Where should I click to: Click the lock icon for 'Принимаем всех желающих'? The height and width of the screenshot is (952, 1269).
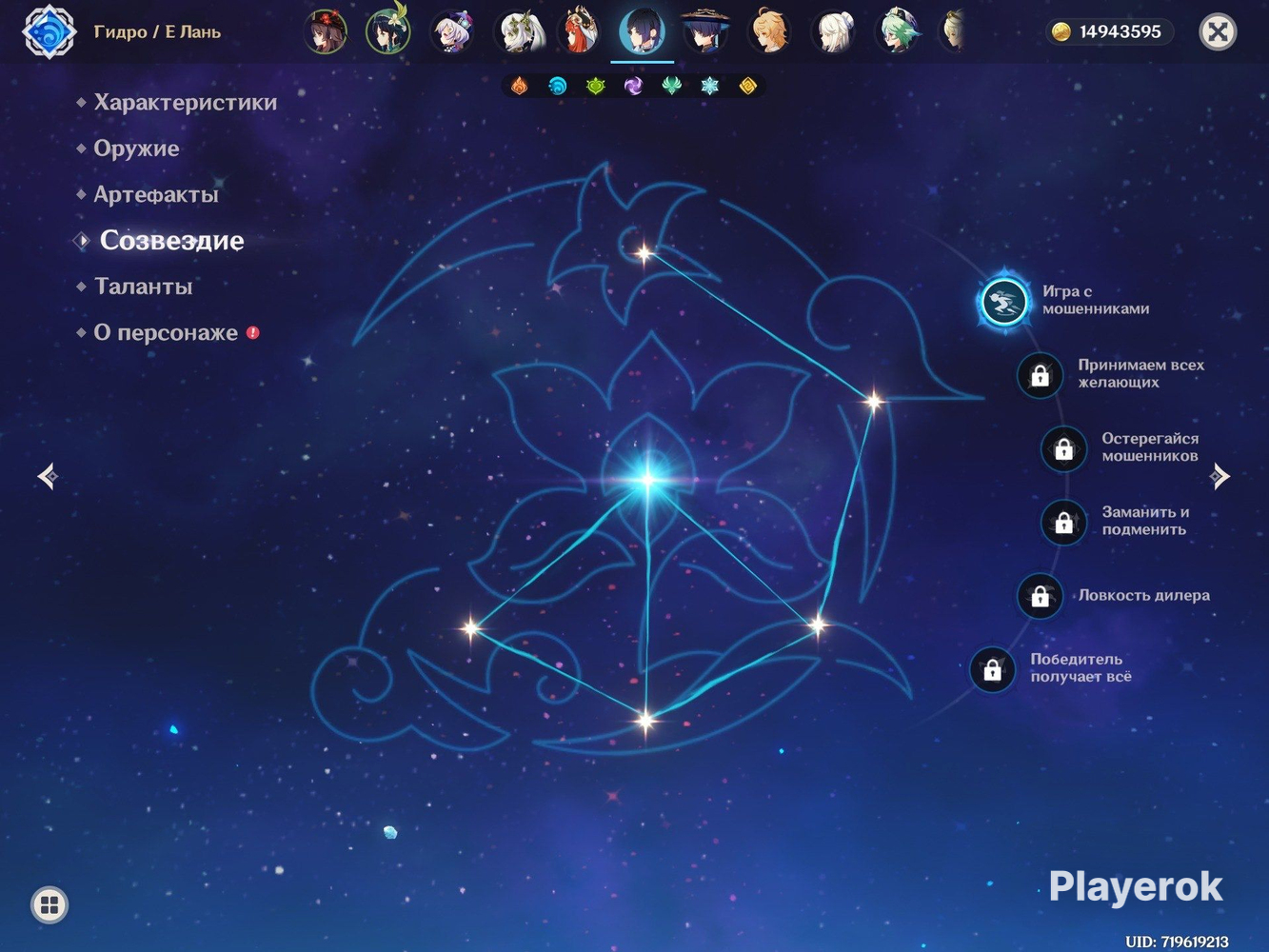coord(1040,375)
